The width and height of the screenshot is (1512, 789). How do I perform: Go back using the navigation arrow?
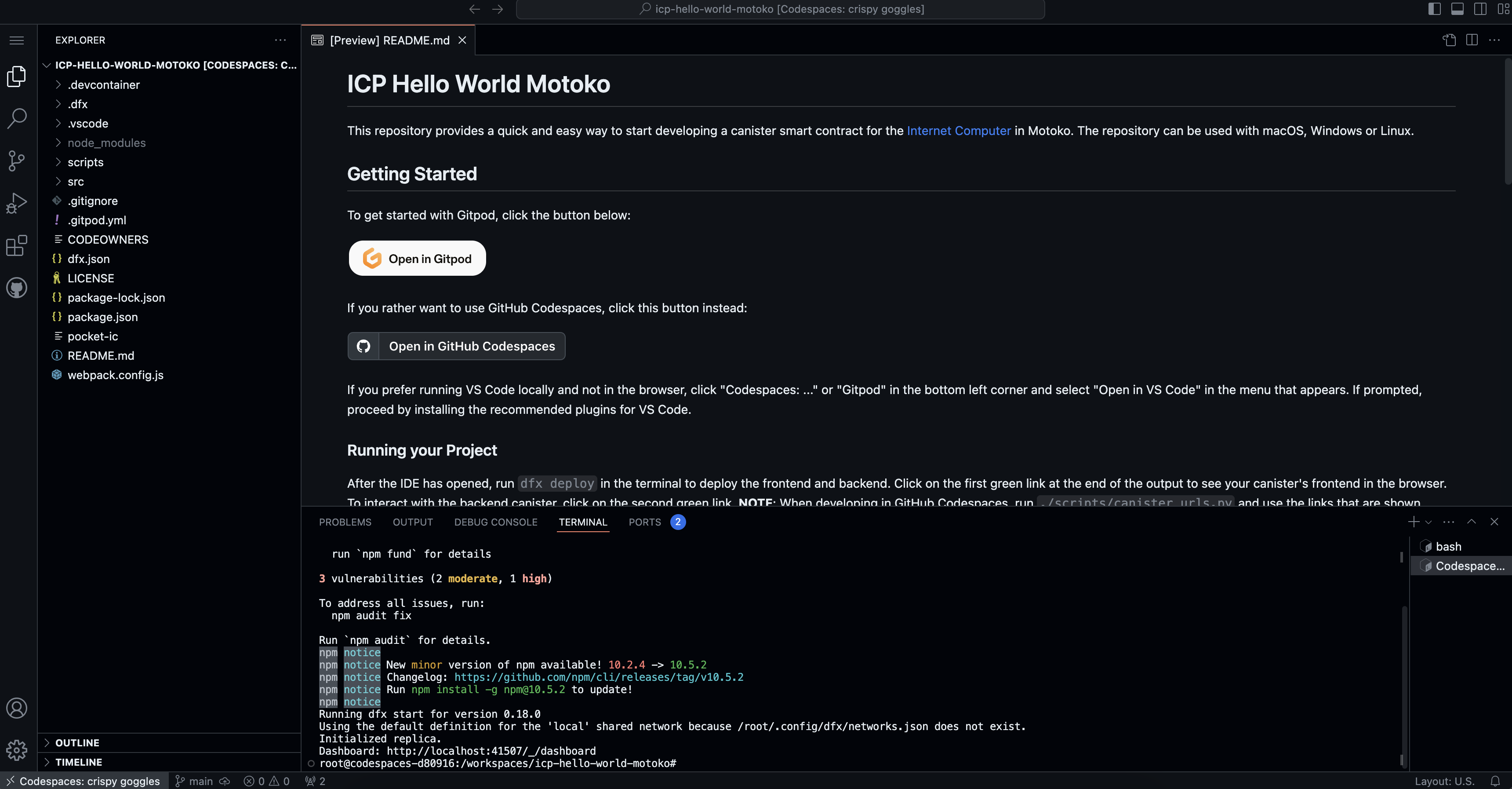(475, 9)
